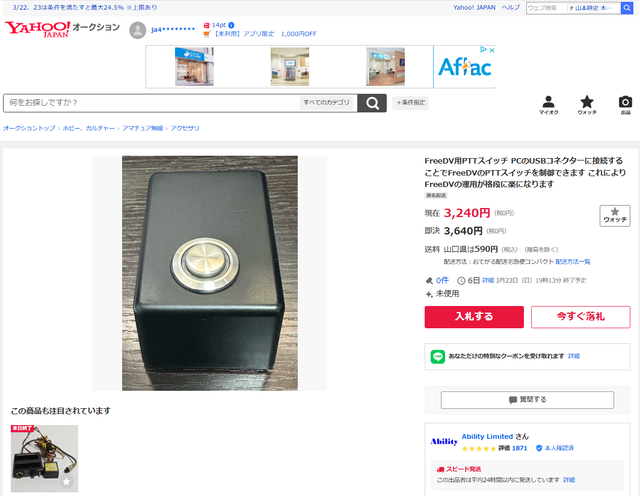Image resolution: width=640 pixels, height=496 pixels.
Task: Open the ja4 account name menu
Action: click(173, 30)
